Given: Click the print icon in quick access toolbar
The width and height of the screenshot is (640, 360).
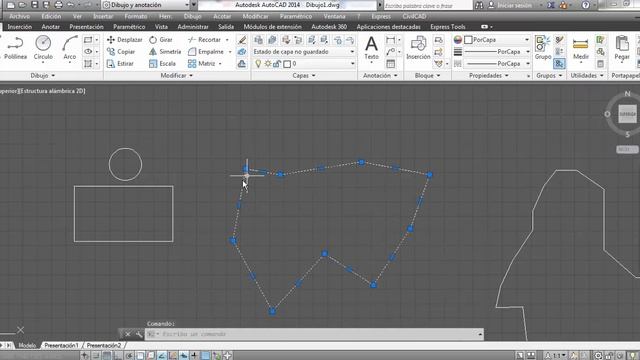Looking at the screenshot, I should click(58, 5).
